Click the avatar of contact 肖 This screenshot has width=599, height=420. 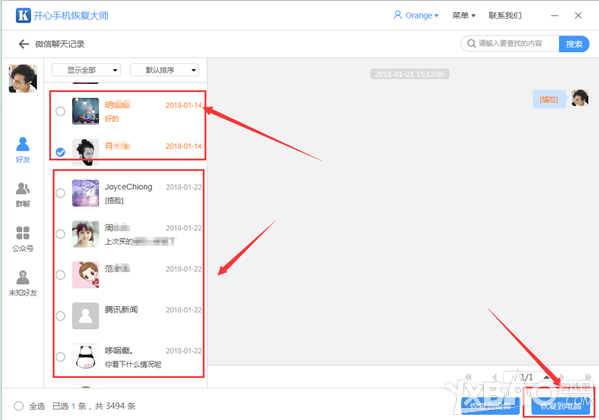pyautogui.click(x=86, y=152)
